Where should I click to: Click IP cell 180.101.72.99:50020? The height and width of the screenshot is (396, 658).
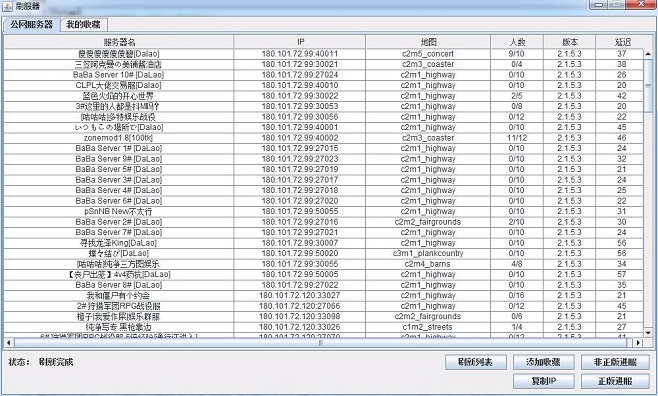pos(300,253)
